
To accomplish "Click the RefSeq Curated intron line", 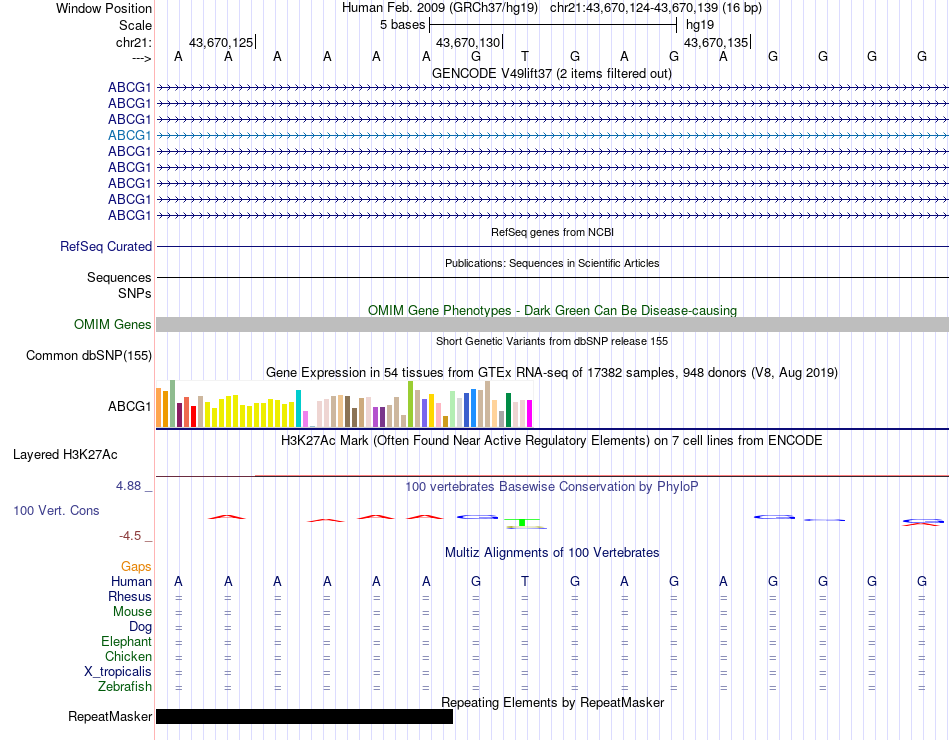I will (x=552, y=247).
